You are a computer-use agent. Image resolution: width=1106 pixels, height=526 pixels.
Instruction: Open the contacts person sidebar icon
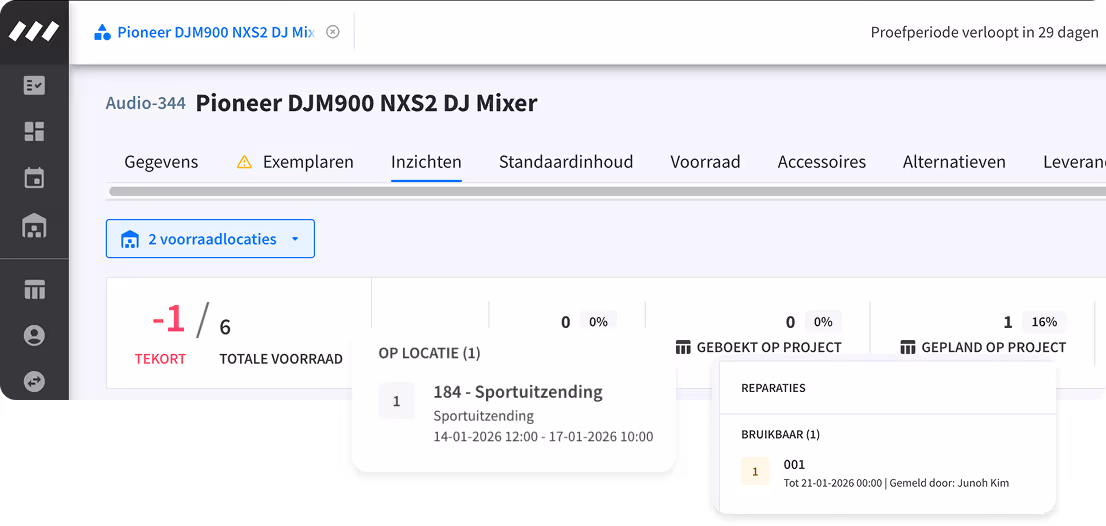[x=34, y=336]
